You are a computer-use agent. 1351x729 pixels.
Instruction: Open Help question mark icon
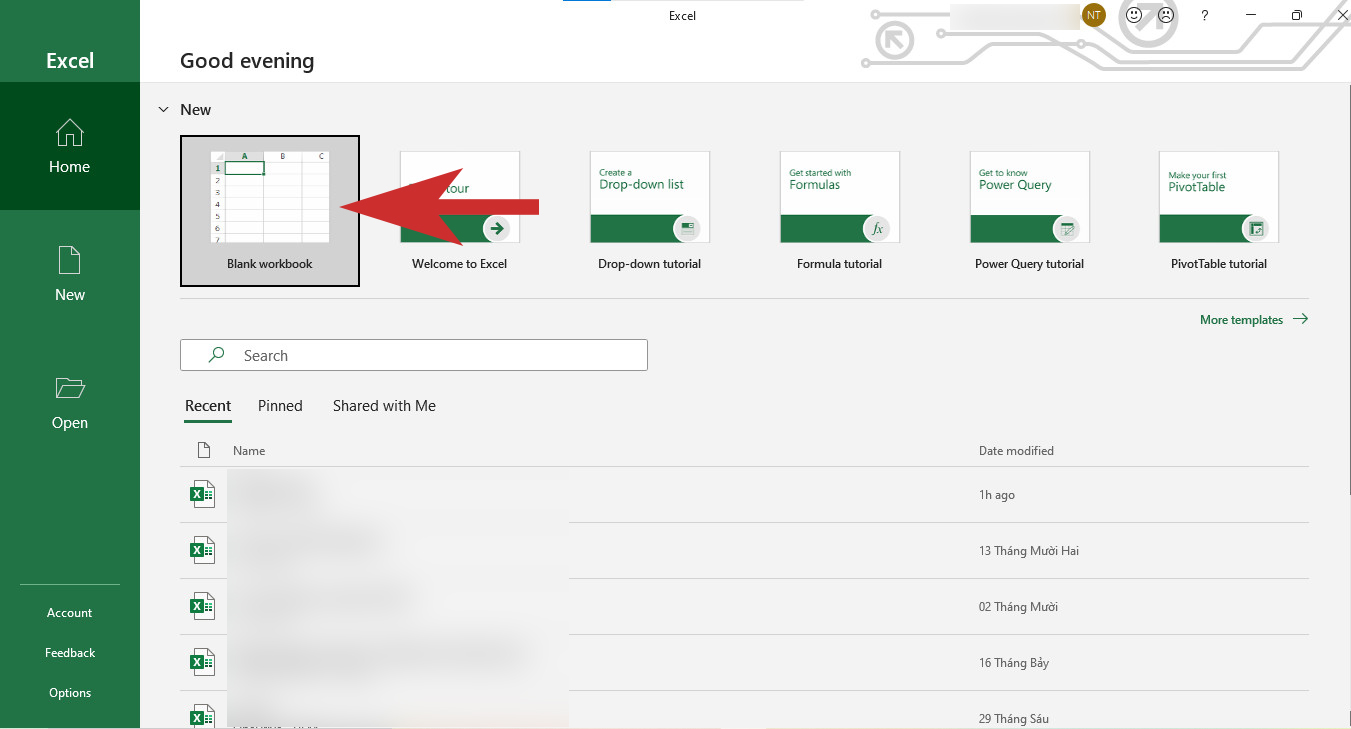point(1205,16)
